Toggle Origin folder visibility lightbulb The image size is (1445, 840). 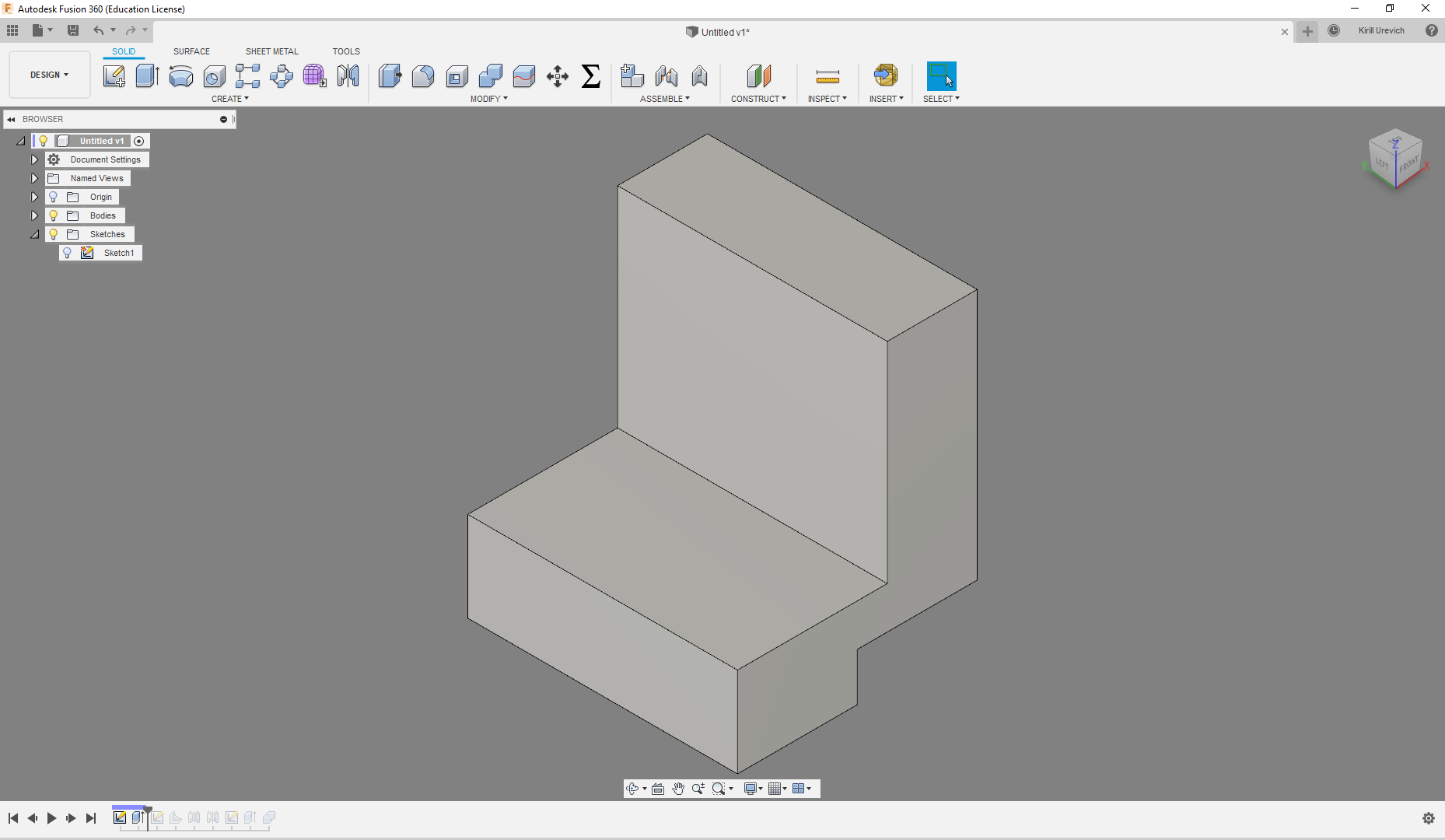coord(54,197)
